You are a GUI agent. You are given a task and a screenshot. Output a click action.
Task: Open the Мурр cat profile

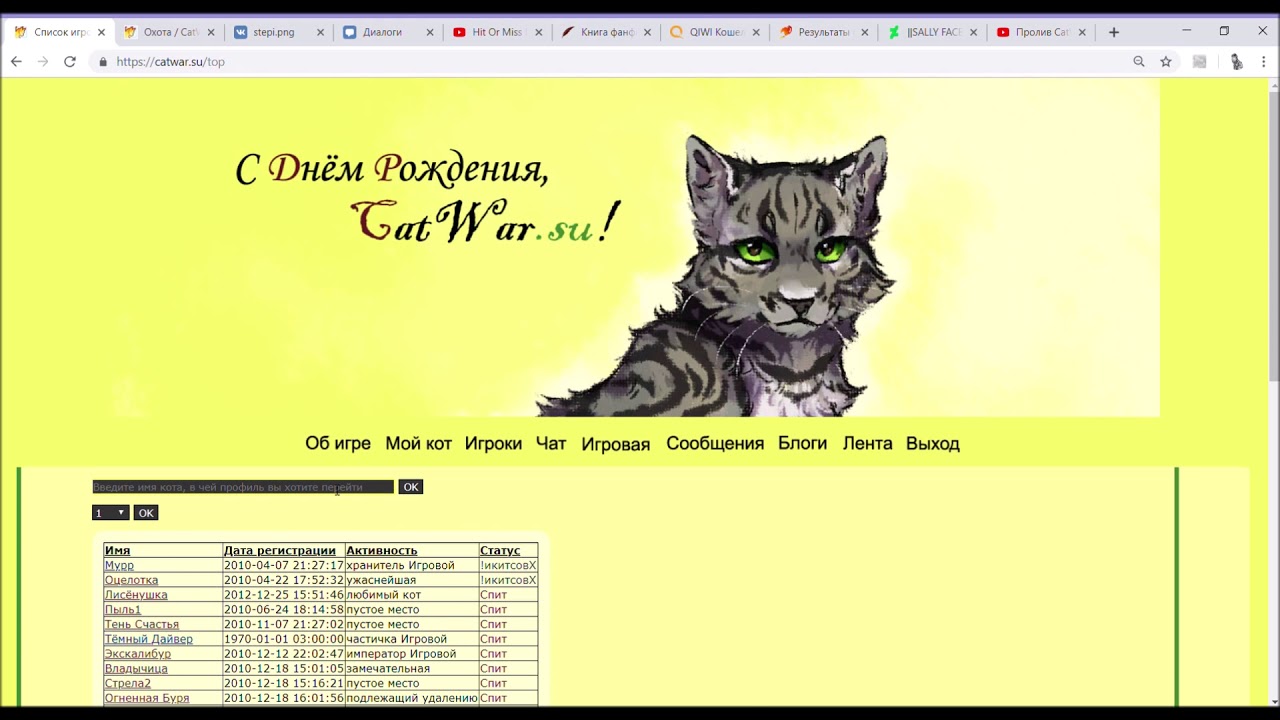pos(119,565)
